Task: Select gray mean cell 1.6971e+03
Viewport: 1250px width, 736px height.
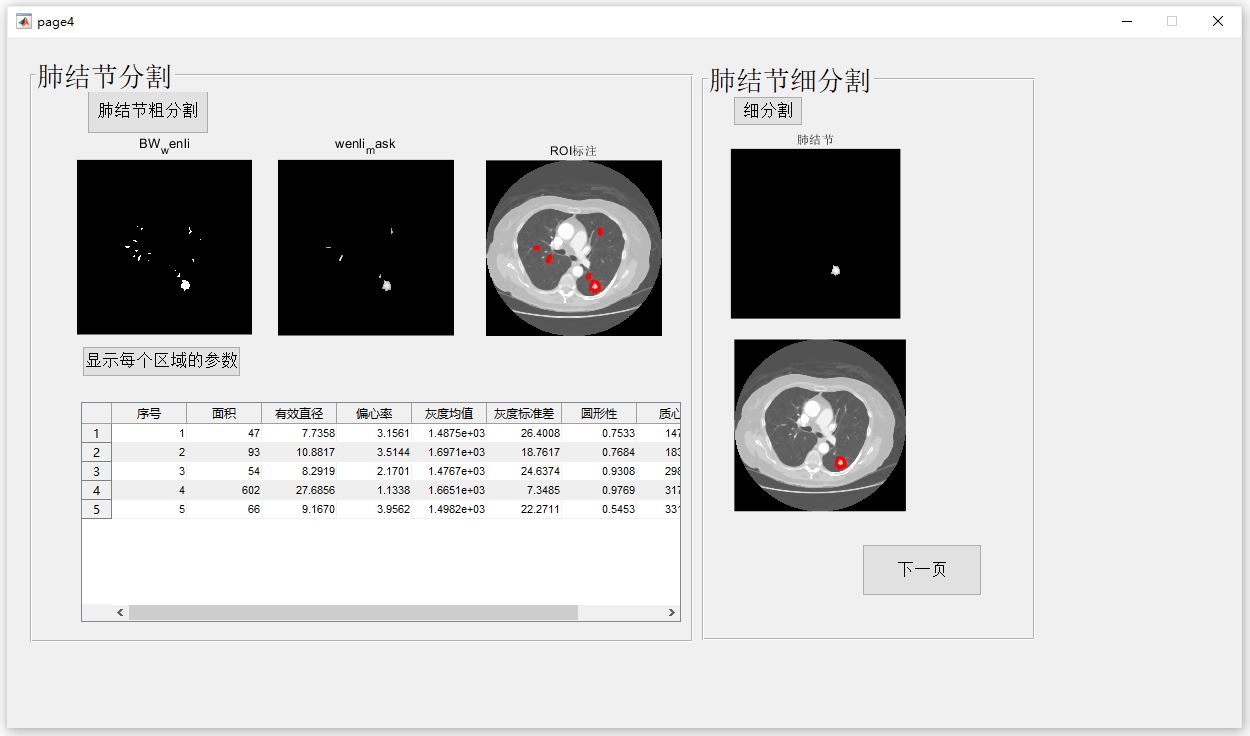Action: (x=449, y=452)
